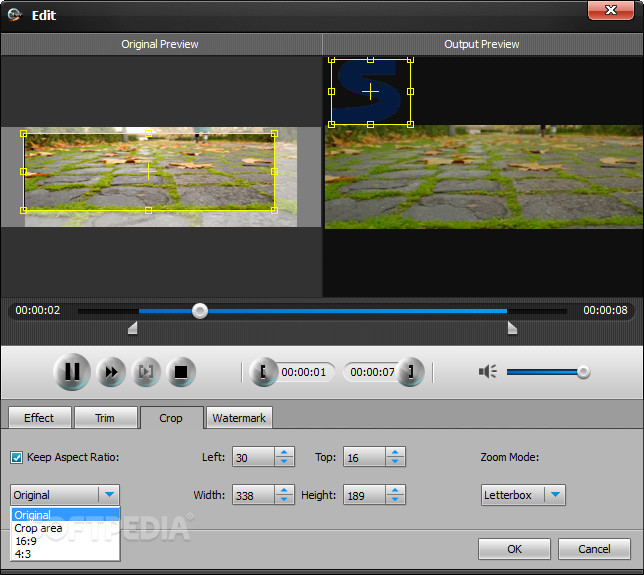Open the Watermark tab
644x575 pixels.
pyautogui.click(x=239, y=418)
